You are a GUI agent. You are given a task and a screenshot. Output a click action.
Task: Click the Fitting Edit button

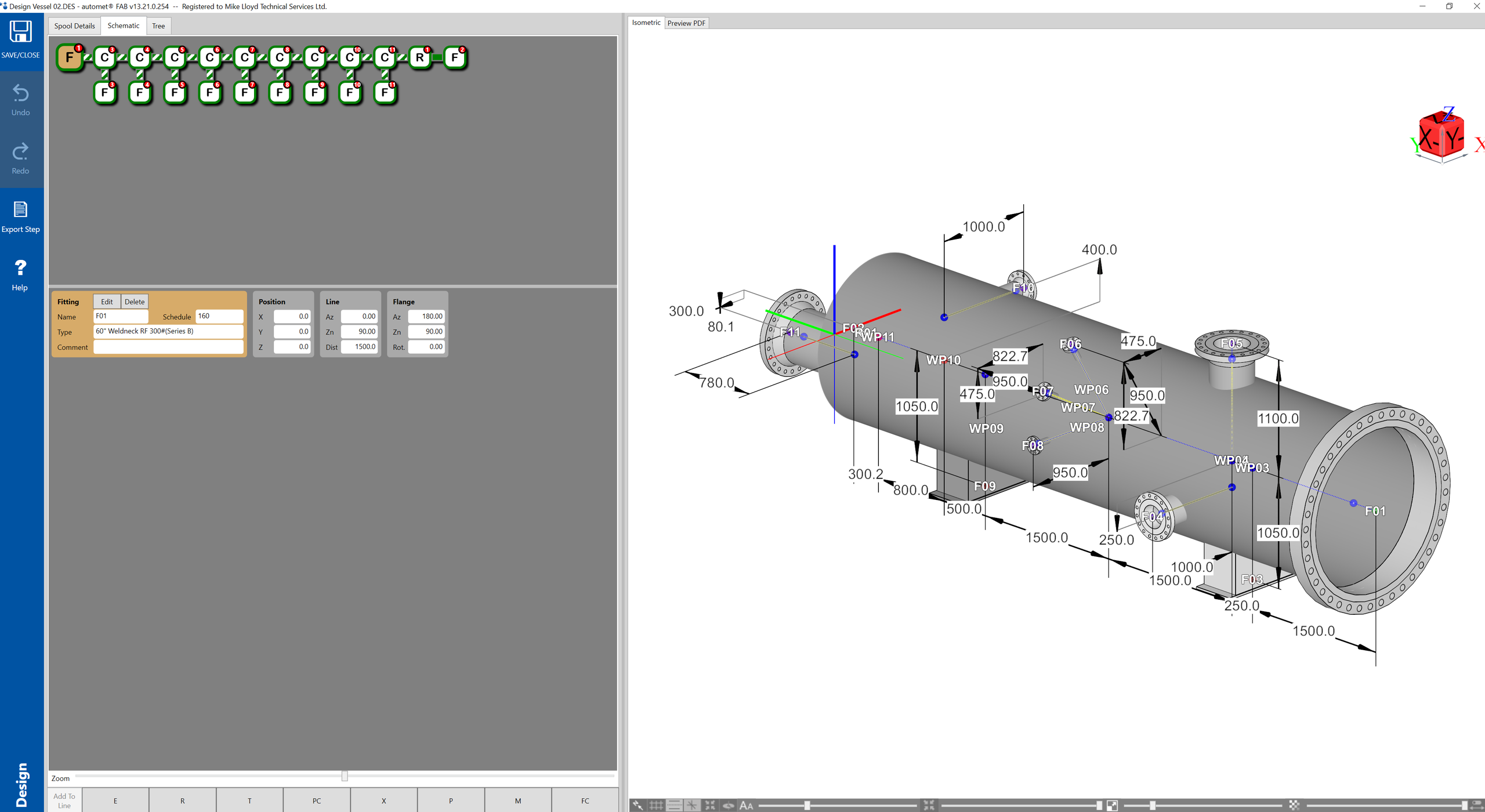[107, 302]
